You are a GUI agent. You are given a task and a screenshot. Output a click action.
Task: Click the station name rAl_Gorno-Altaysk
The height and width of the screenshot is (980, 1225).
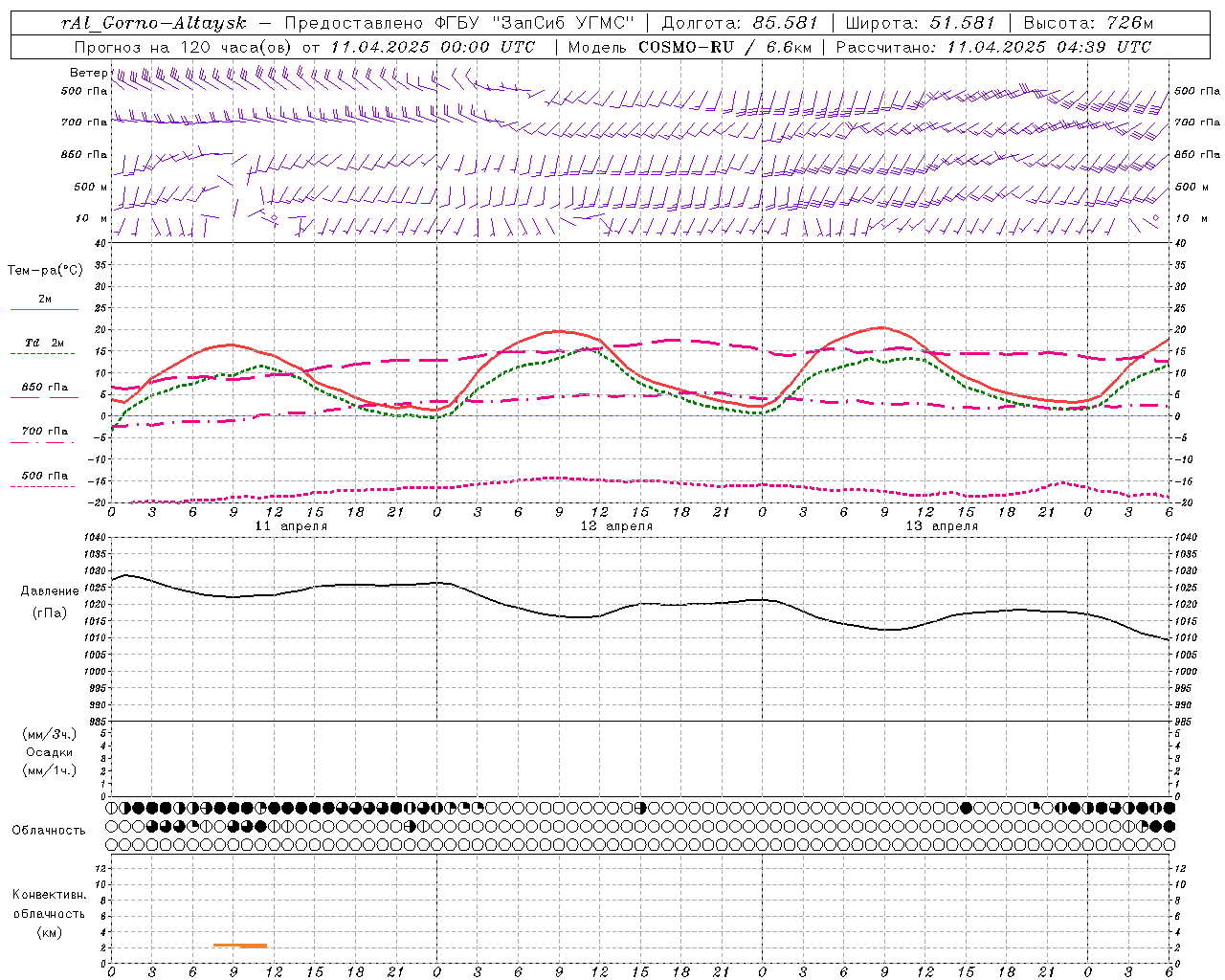tap(154, 23)
